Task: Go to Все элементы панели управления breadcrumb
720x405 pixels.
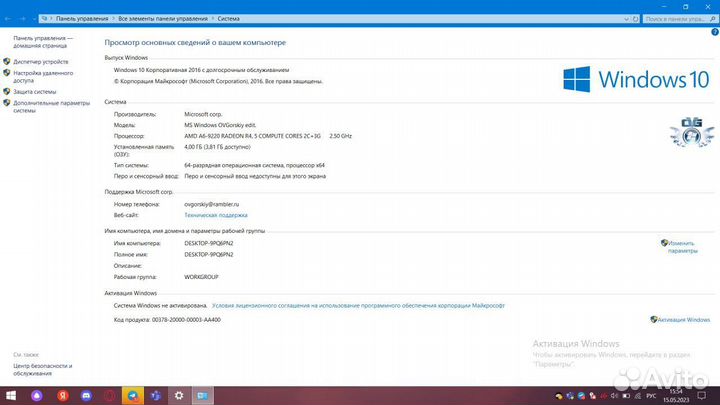Action: [x=163, y=19]
